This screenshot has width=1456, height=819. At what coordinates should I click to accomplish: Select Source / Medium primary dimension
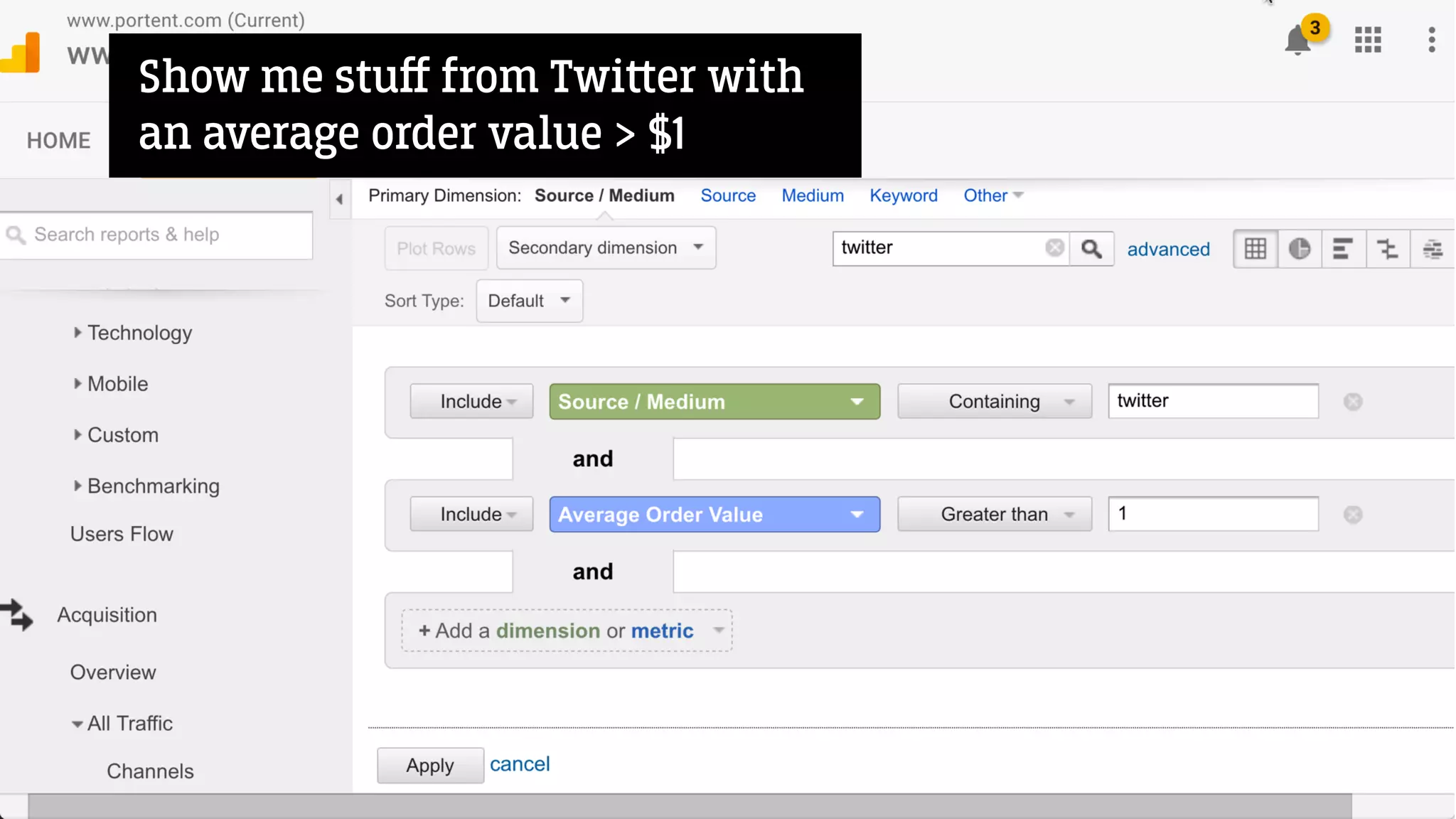[604, 196]
